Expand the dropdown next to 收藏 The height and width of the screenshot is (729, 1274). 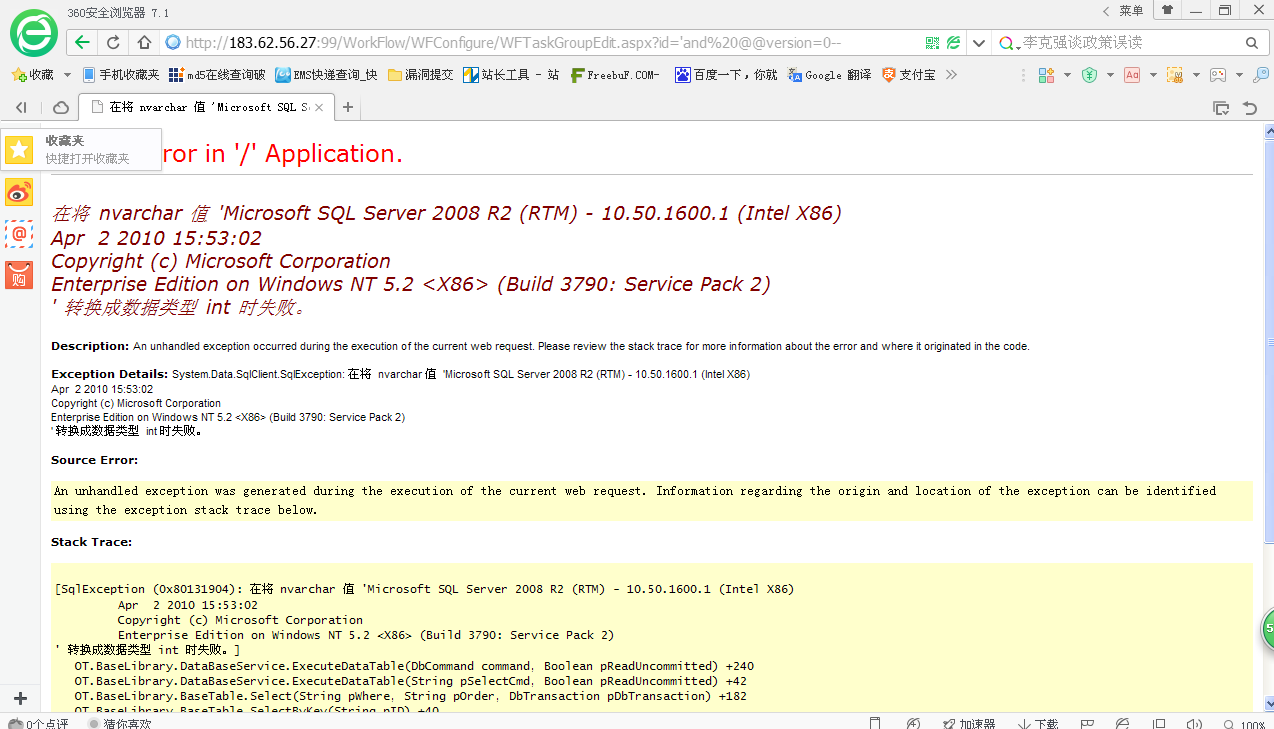click(x=67, y=75)
